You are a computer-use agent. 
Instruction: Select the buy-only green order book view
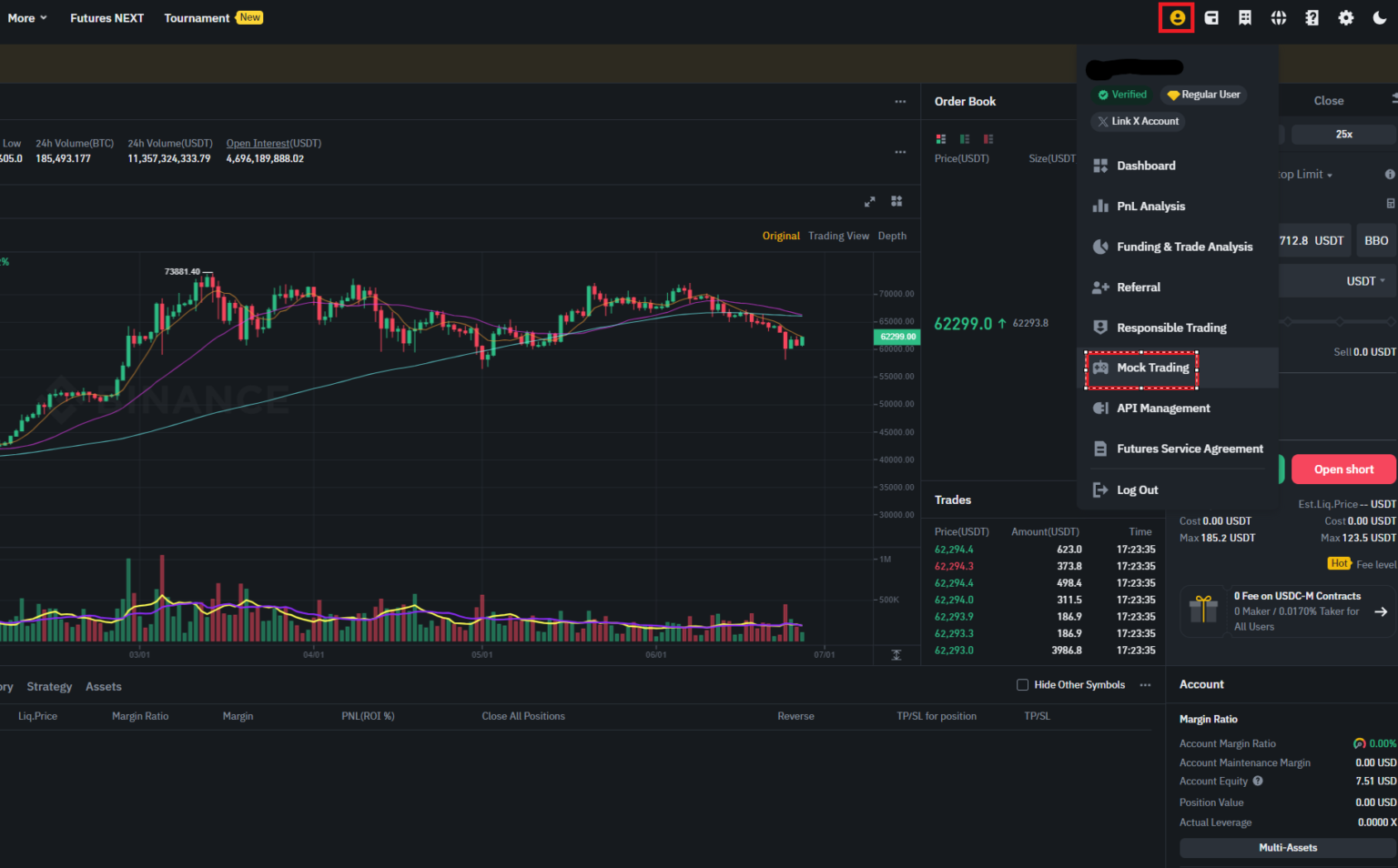coord(965,138)
